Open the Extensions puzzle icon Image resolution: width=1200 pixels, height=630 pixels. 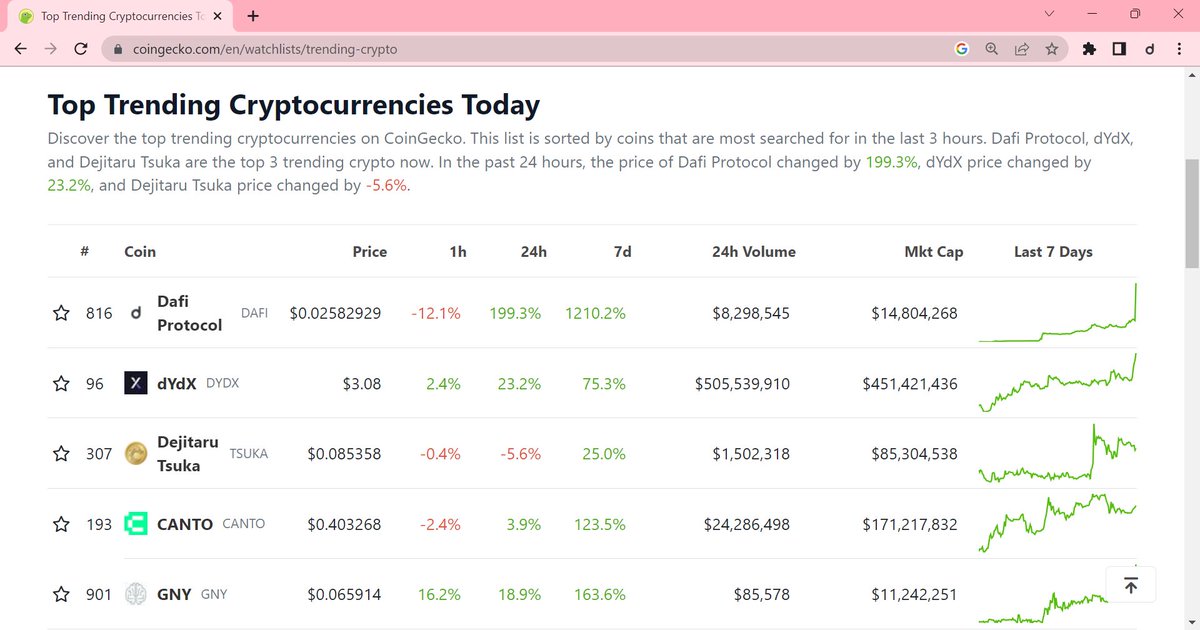tap(1090, 48)
